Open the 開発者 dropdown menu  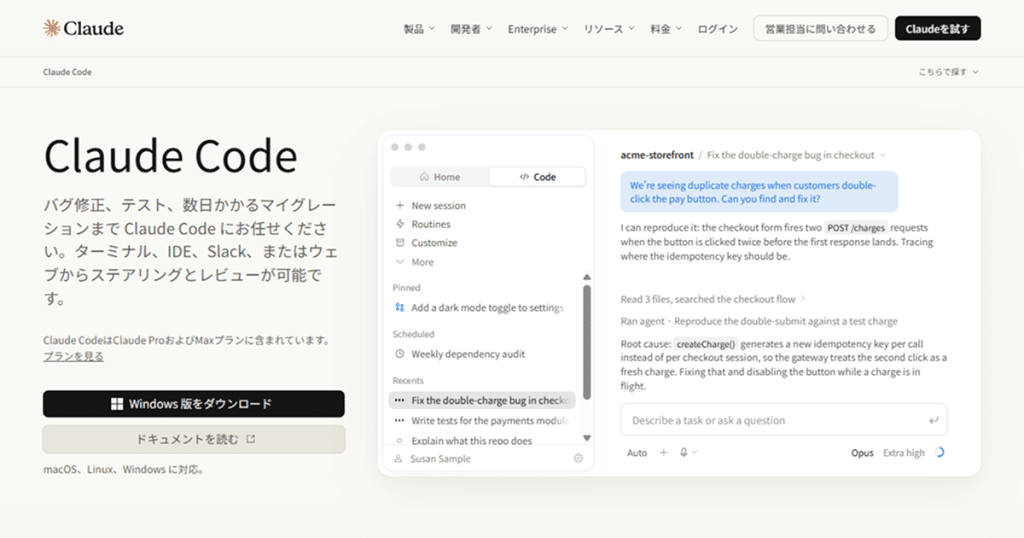point(471,29)
